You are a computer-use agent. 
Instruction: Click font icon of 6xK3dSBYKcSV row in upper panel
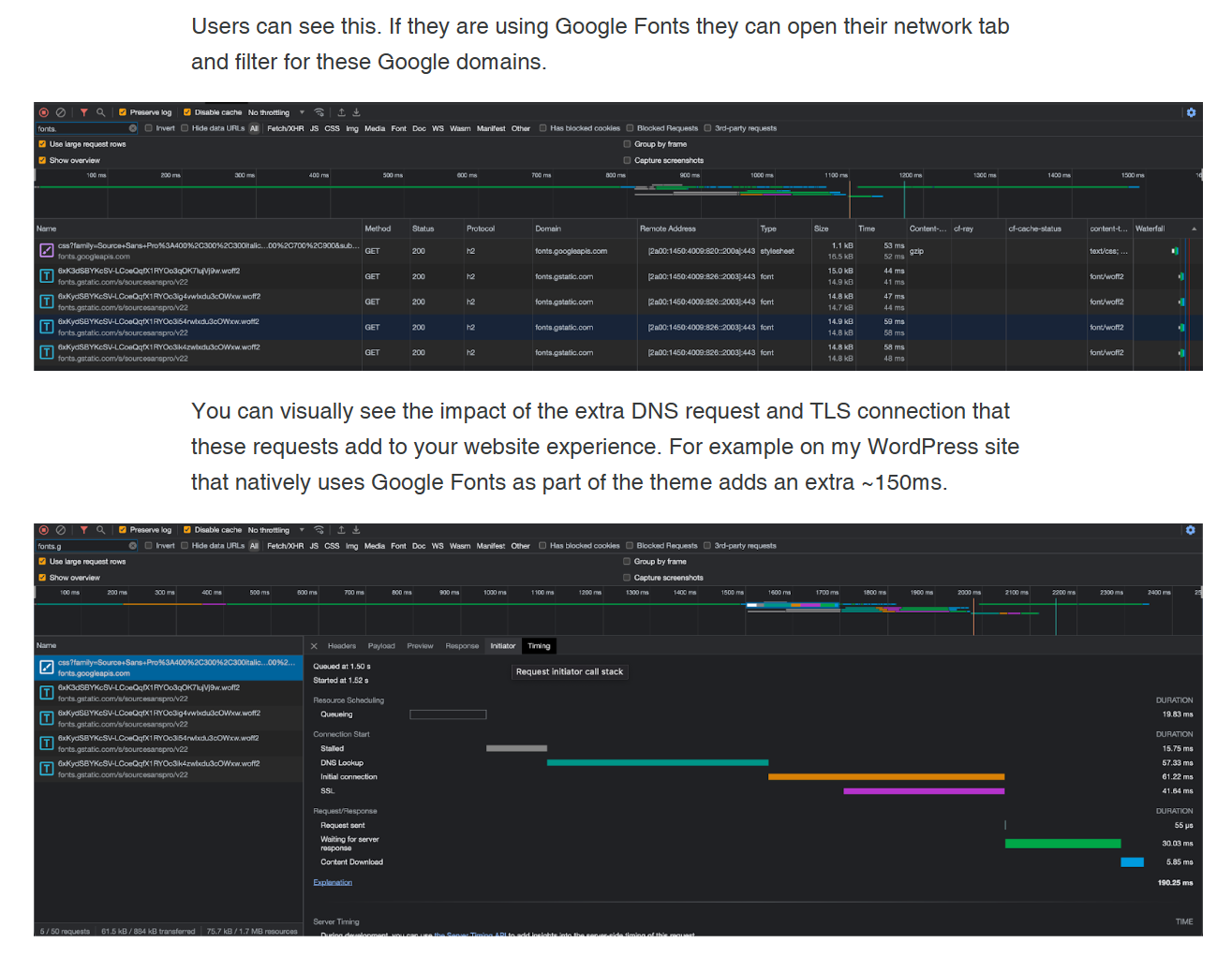coord(46,276)
